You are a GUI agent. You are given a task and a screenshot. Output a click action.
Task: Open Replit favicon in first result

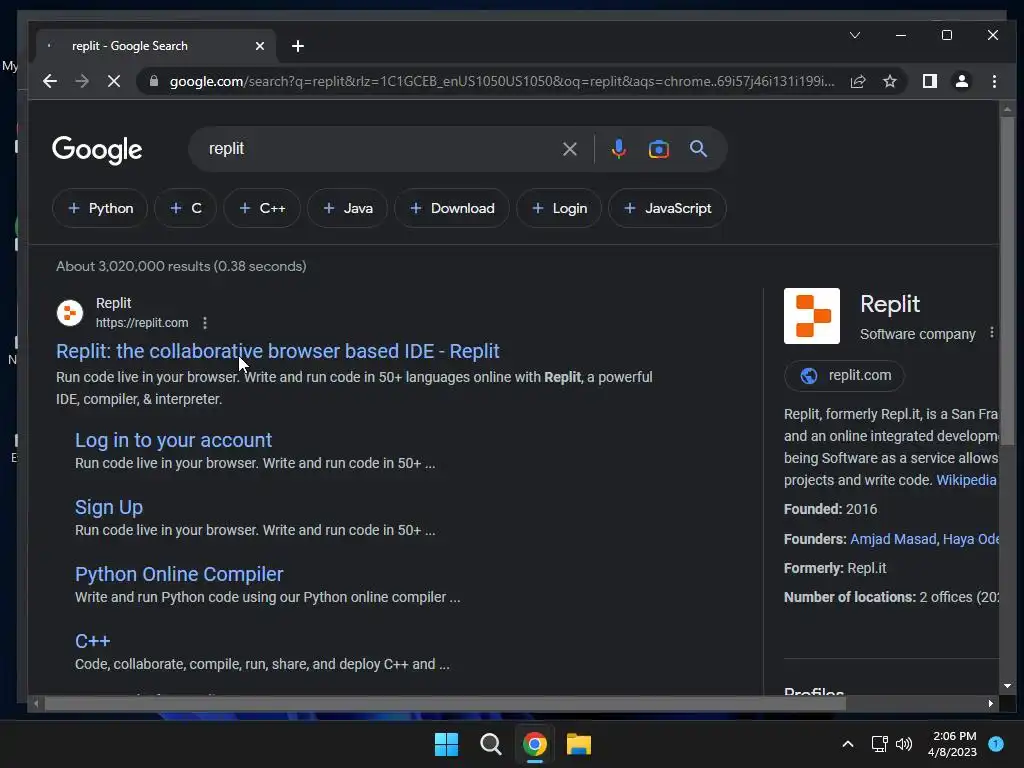[x=70, y=313]
